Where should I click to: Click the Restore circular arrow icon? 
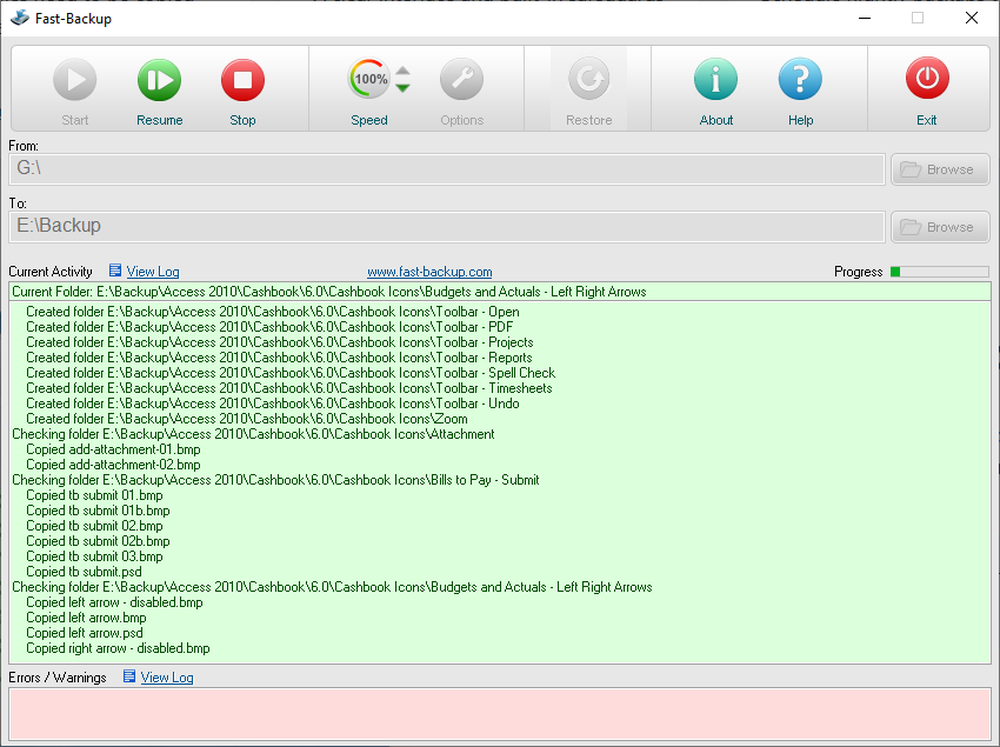(589, 79)
